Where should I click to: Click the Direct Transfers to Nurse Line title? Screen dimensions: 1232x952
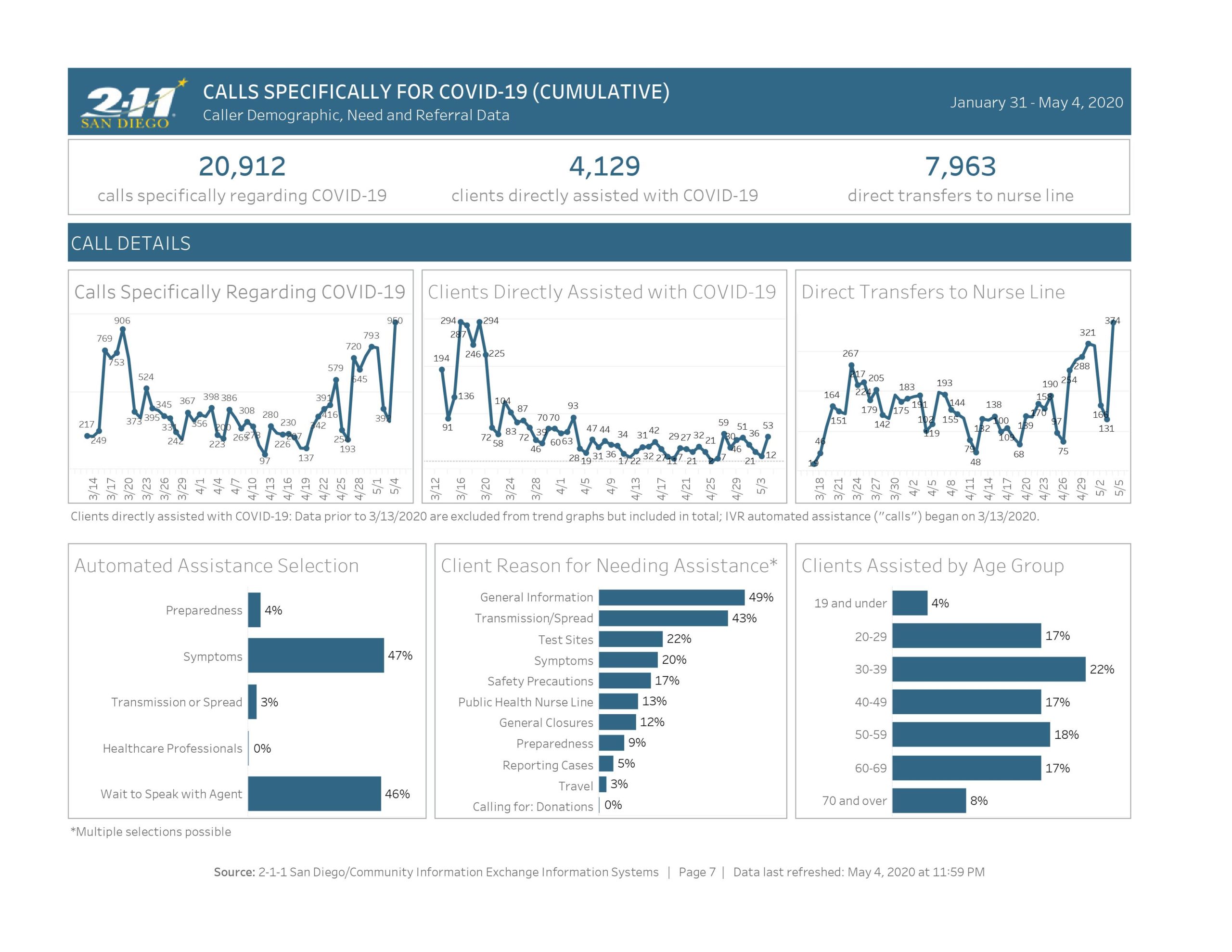point(933,292)
